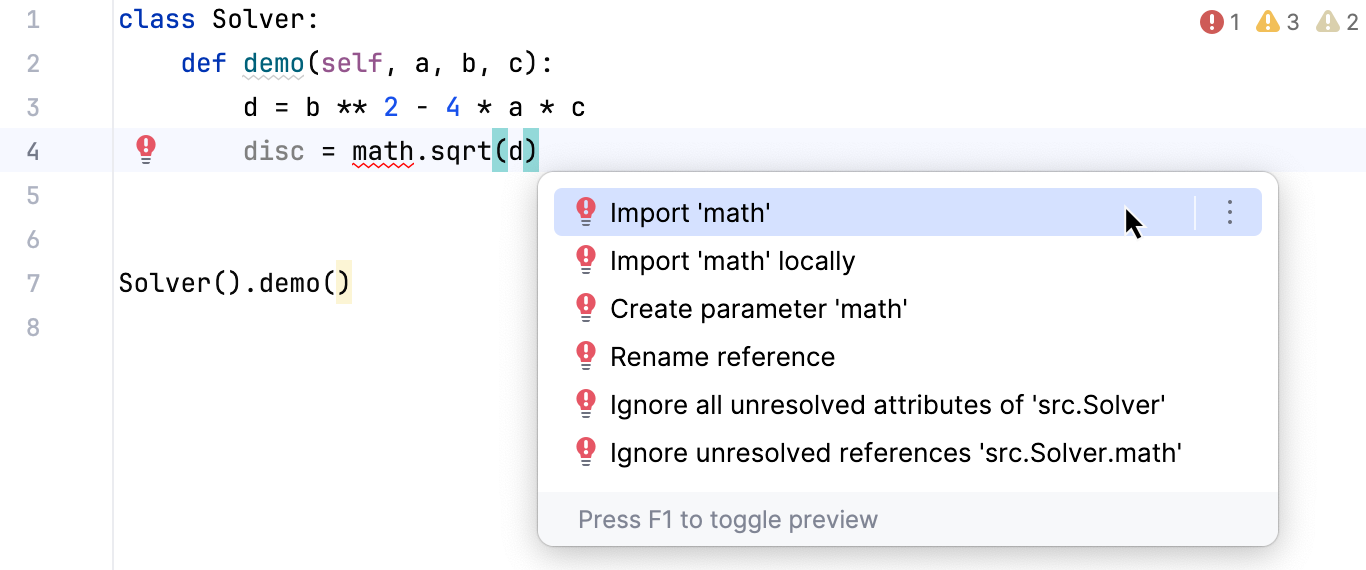1366x570 pixels.
Task: Click the Press F1 to toggle preview hint
Action: click(728, 520)
